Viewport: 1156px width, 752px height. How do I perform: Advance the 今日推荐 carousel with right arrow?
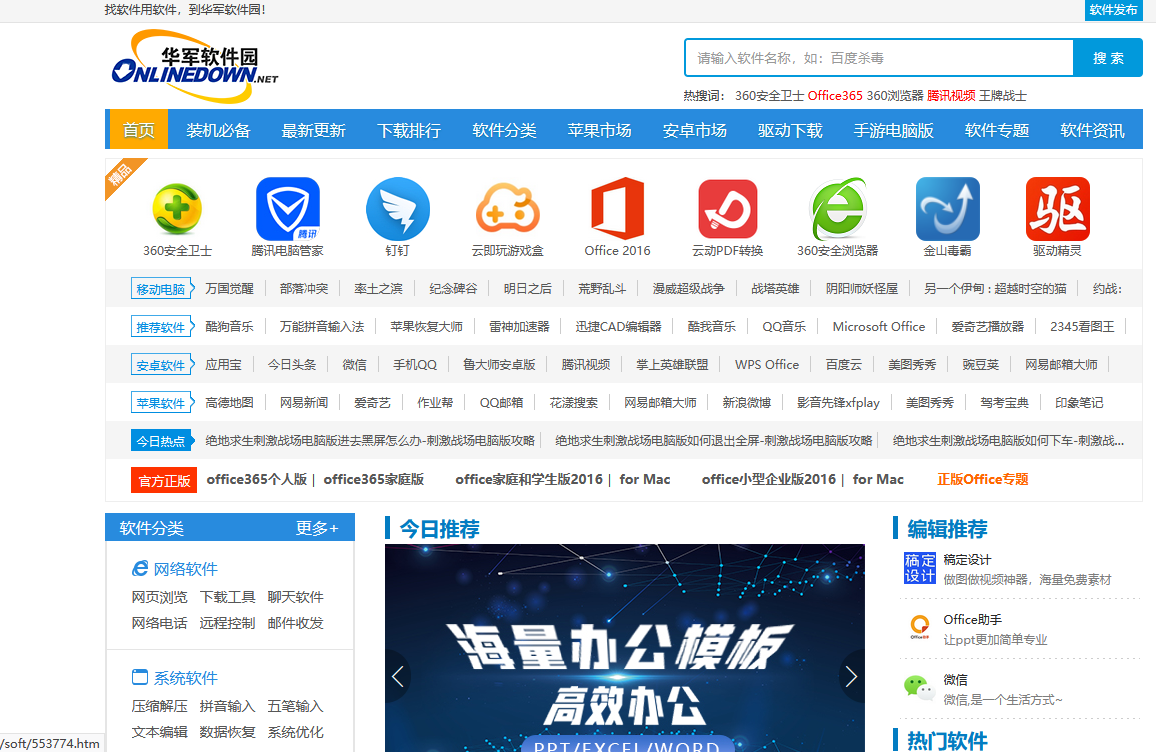coord(851,676)
